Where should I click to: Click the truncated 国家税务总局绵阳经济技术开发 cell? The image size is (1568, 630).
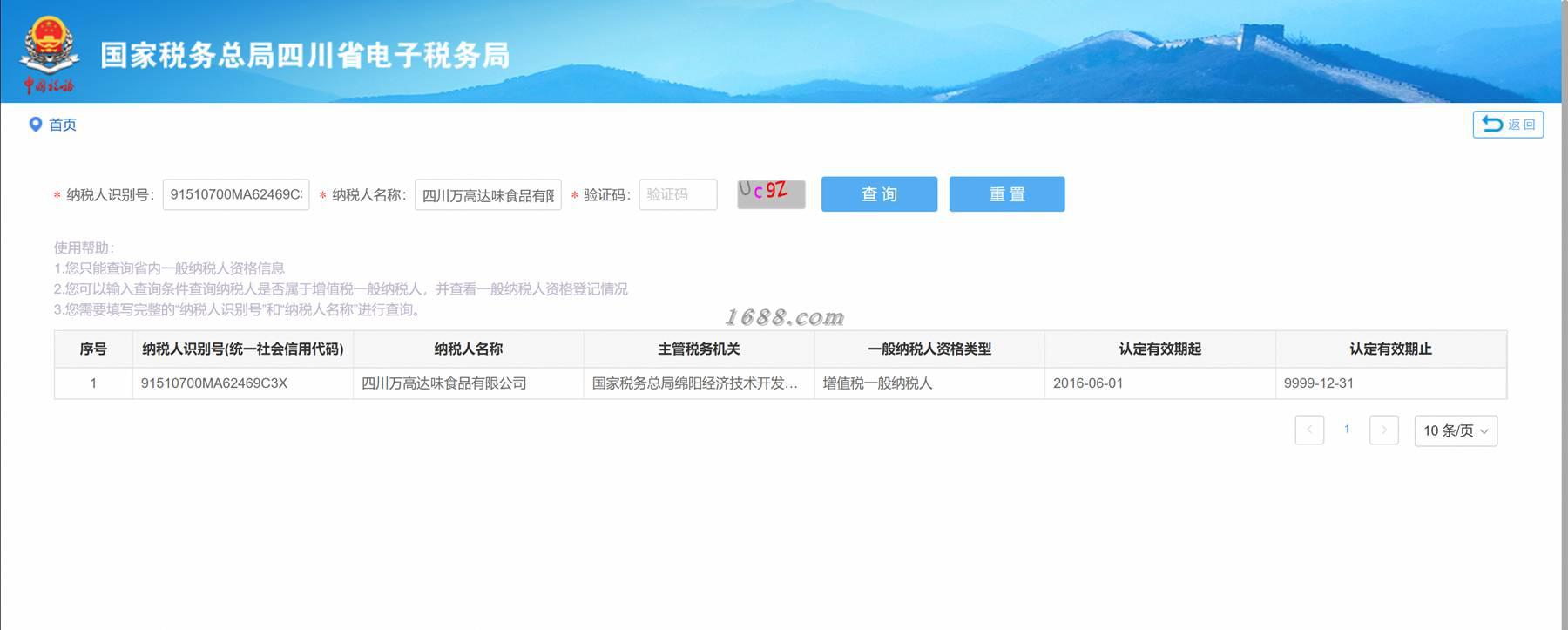click(699, 383)
